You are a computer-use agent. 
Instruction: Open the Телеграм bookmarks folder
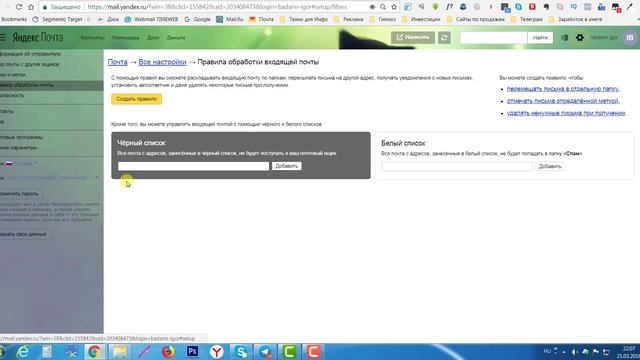click(527, 19)
